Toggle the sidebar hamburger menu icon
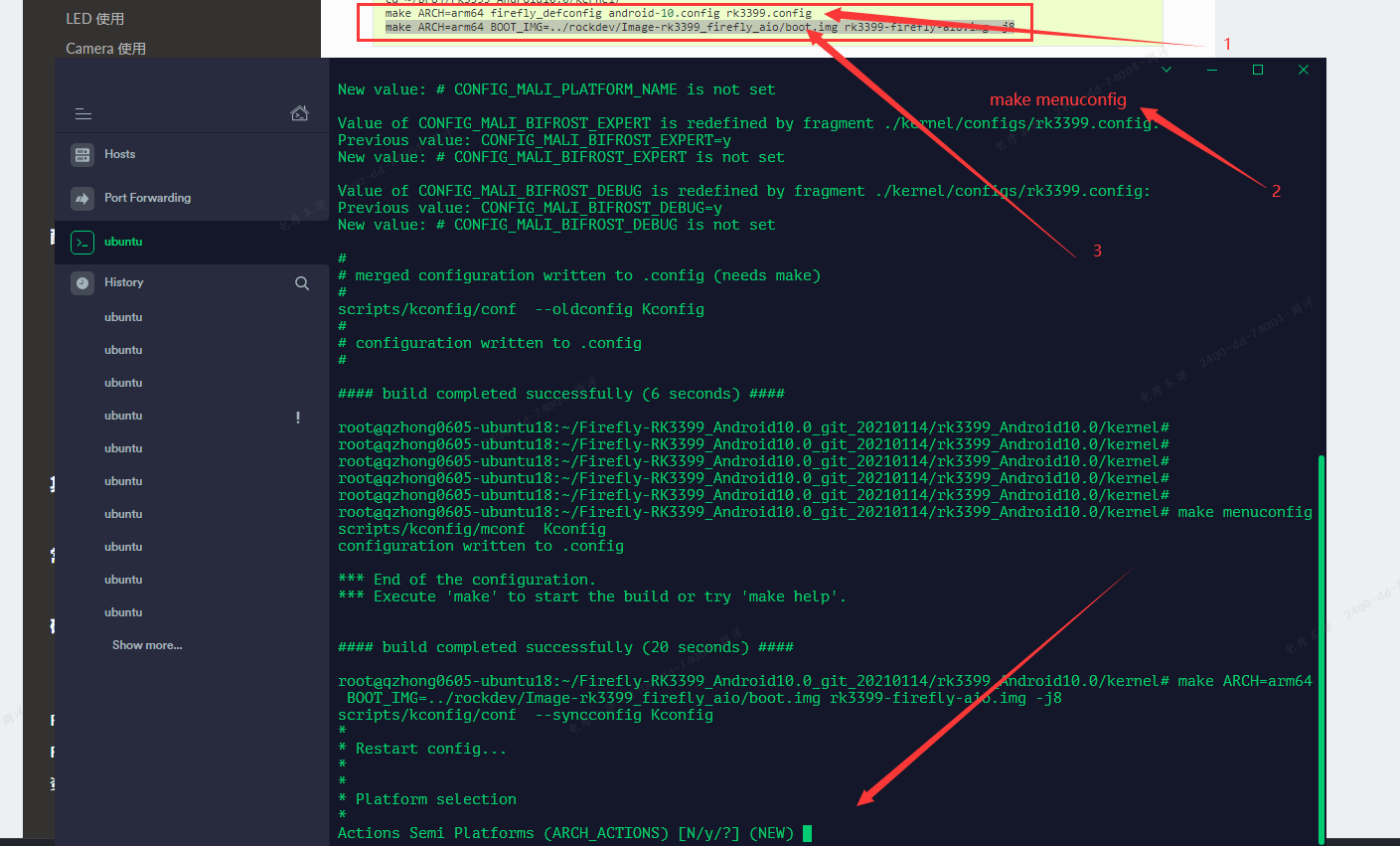The height and width of the screenshot is (846, 1400). point(83,114)
